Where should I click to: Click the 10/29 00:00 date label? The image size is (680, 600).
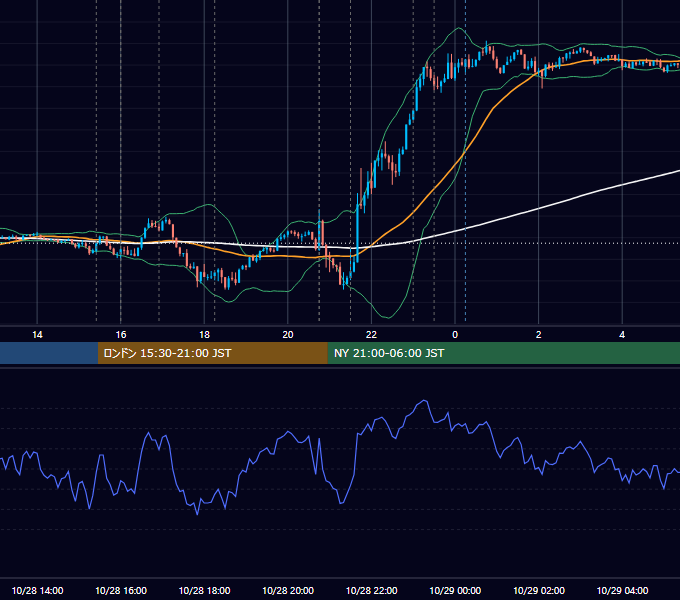tap(455, 590)
